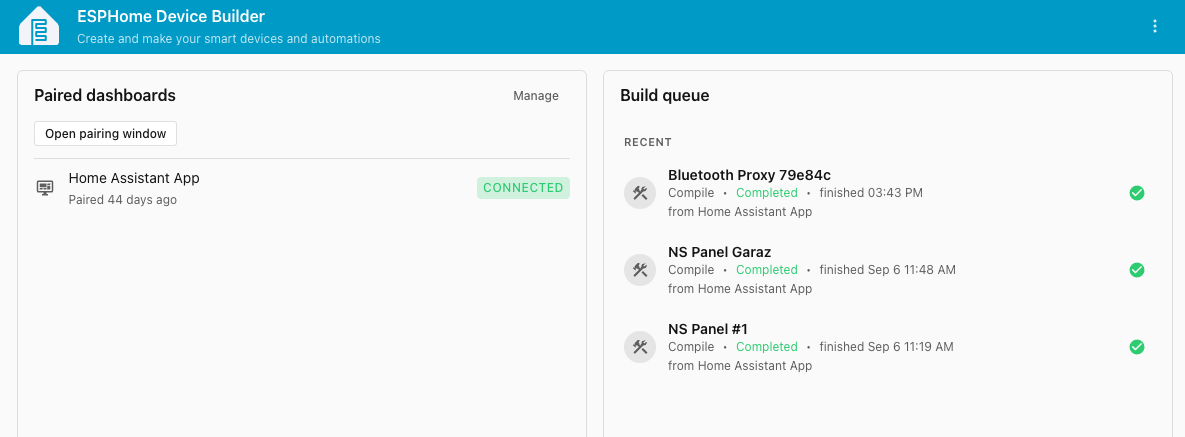Click the build tools icon for Bluetooth Proxy 79e84c
This screenshot has width=1185, height=437.
tap(640, 193)
